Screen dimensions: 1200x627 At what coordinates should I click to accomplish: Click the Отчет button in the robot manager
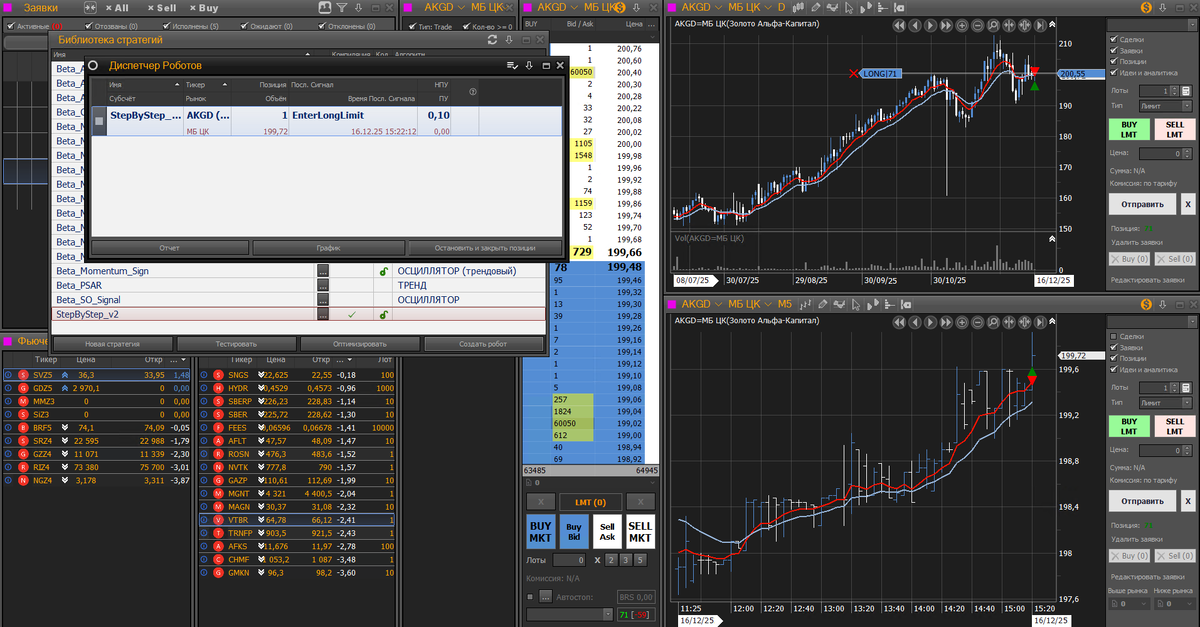tap(169, 247)
